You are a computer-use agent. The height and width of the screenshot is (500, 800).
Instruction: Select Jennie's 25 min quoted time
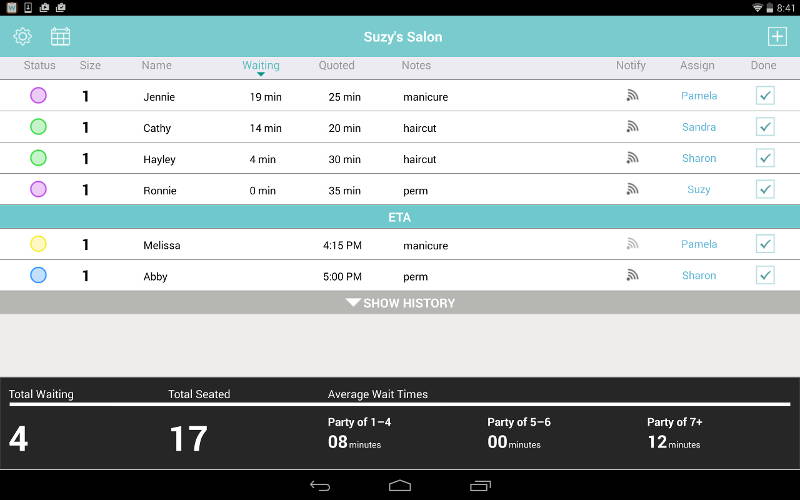tap(344, 97)
